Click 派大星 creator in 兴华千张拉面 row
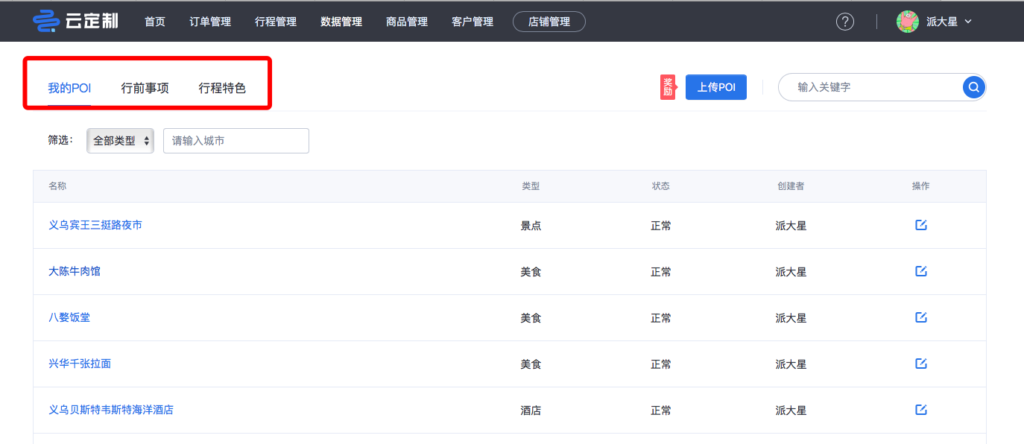 [790, 364]
